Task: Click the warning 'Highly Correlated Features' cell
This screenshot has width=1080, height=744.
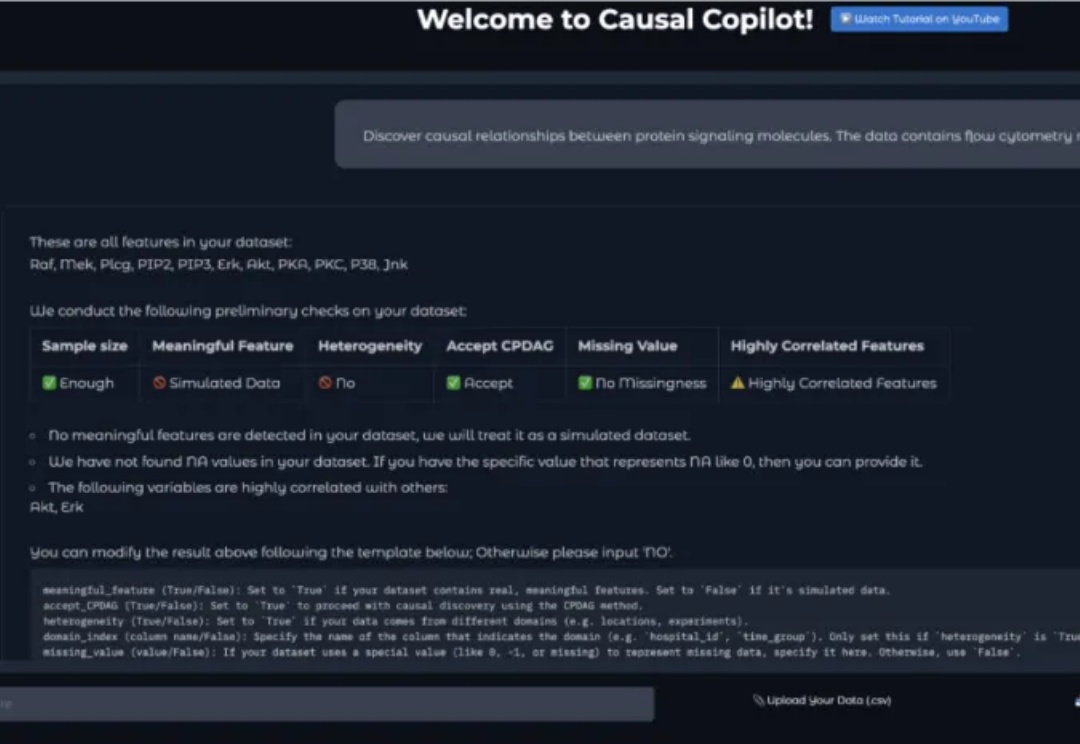Action: click(x=833, y=383)
